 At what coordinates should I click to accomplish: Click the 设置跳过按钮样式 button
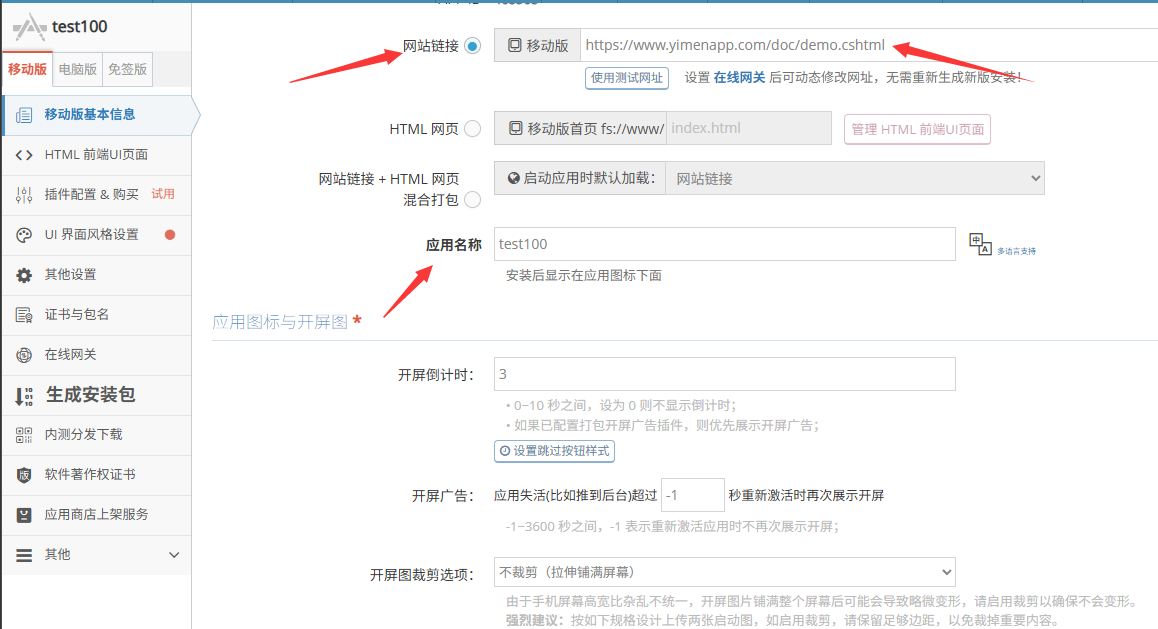[554, 451]
